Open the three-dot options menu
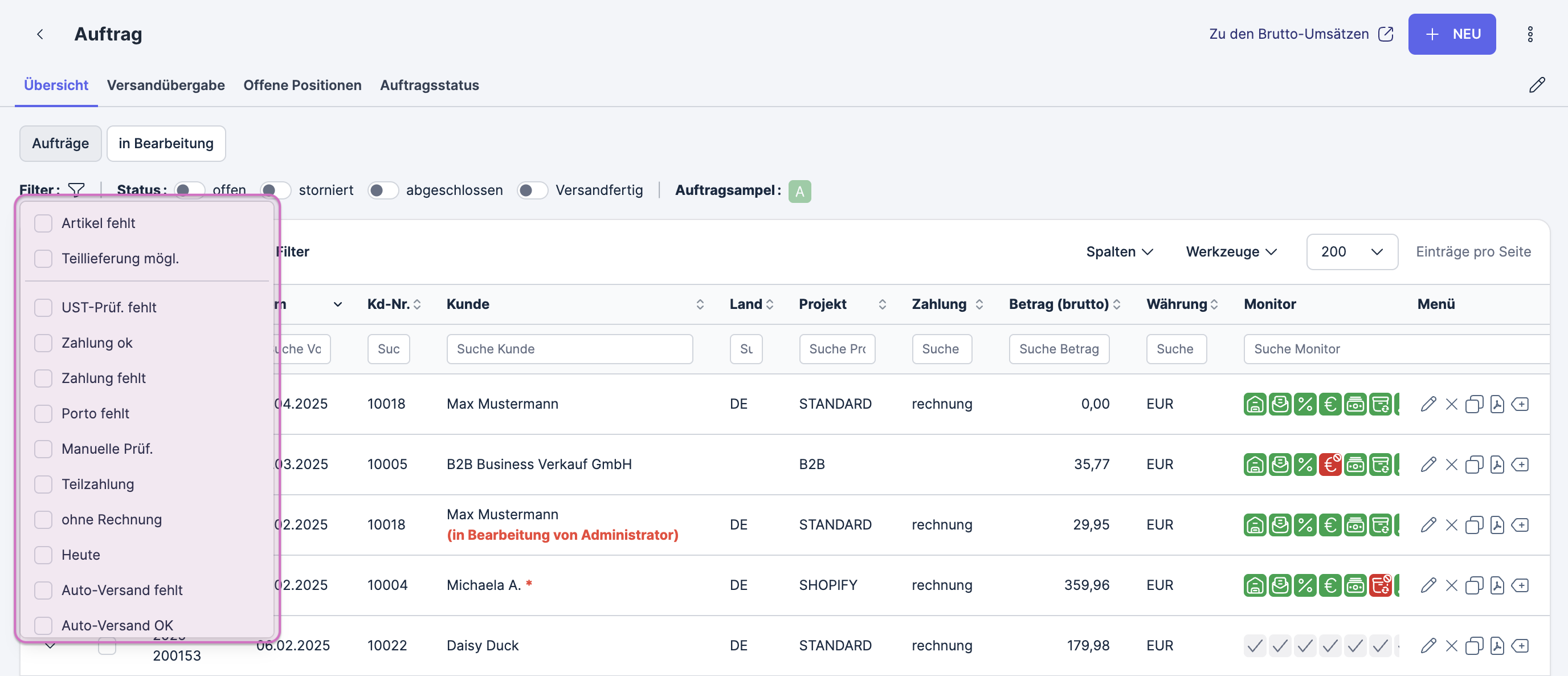This screenshot has width=1568, height=676. tap(1530, 34)
